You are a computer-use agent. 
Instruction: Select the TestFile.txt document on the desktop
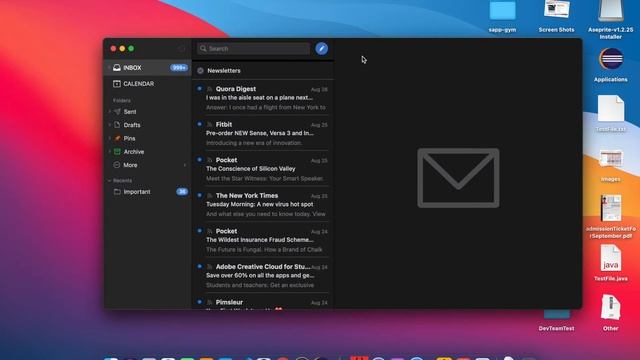point(611,113)
